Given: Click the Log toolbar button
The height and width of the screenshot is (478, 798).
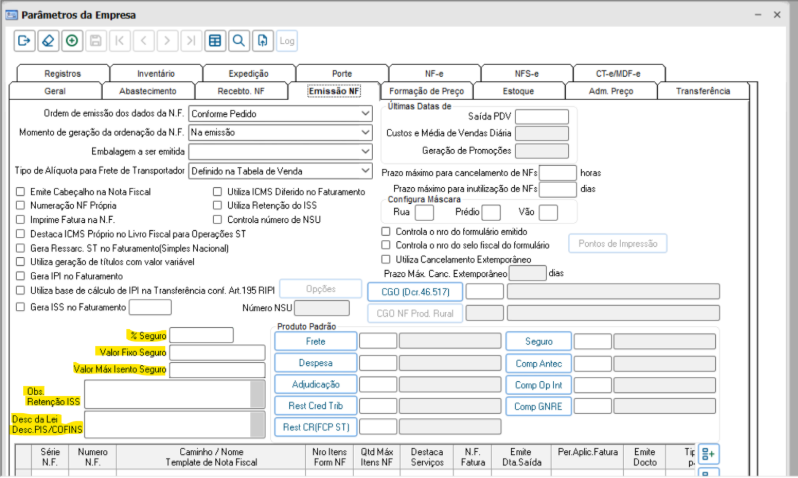Looking at the screenshot, I should [287, 41].
